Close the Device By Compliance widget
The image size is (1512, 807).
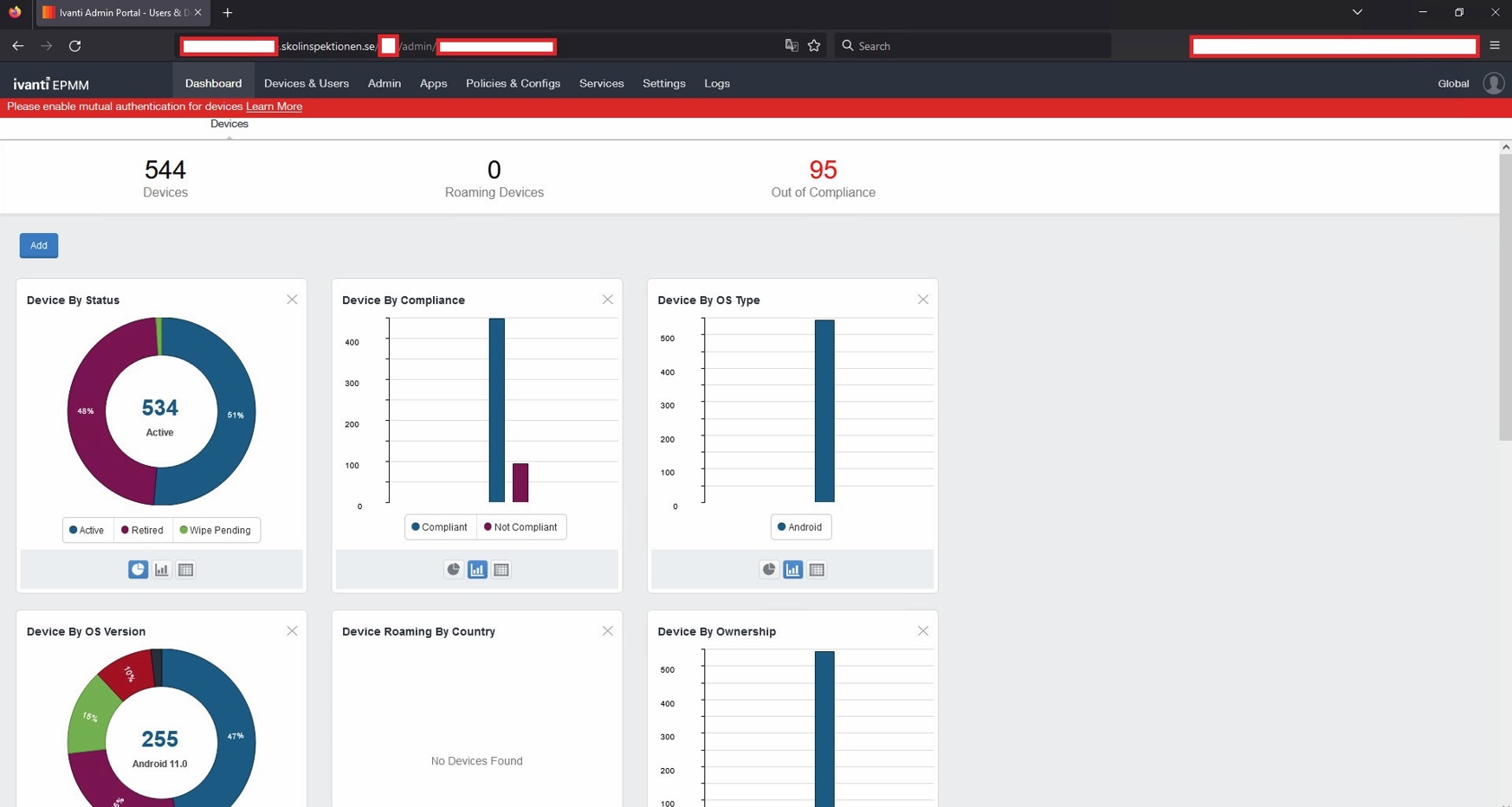click(x=607, y=300)
